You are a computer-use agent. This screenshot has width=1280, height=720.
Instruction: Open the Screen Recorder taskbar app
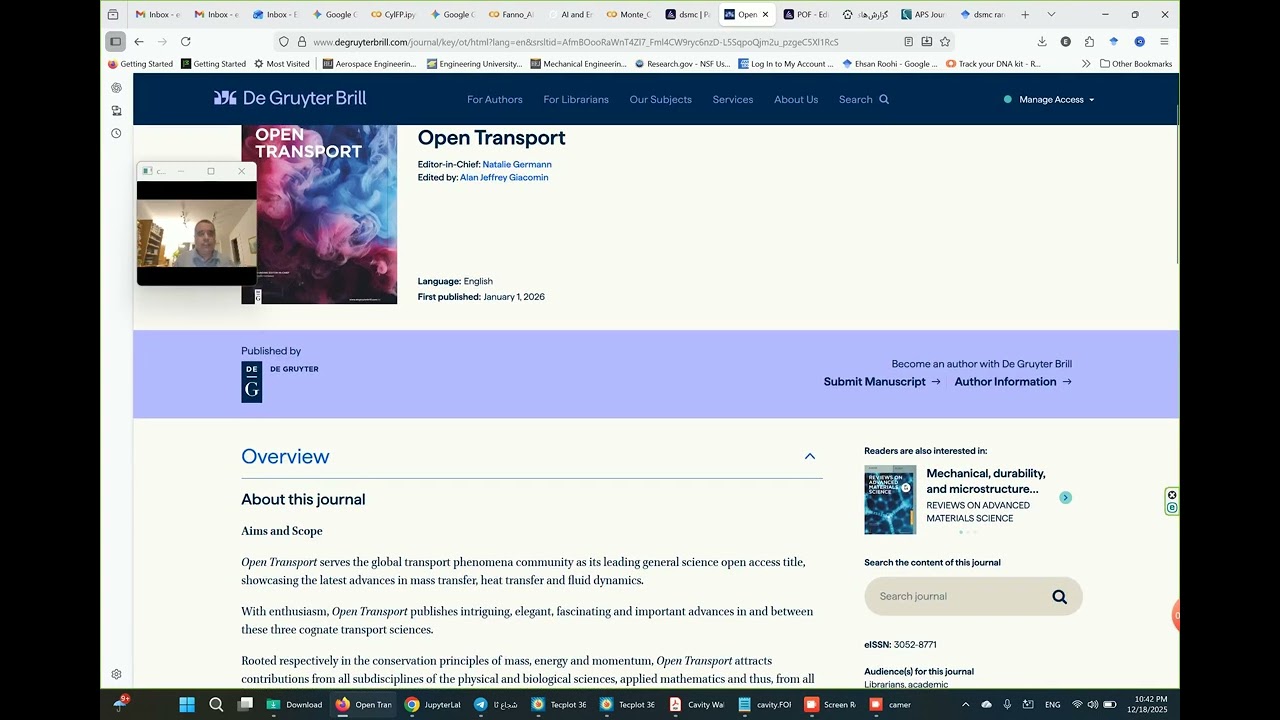(830, 704)
